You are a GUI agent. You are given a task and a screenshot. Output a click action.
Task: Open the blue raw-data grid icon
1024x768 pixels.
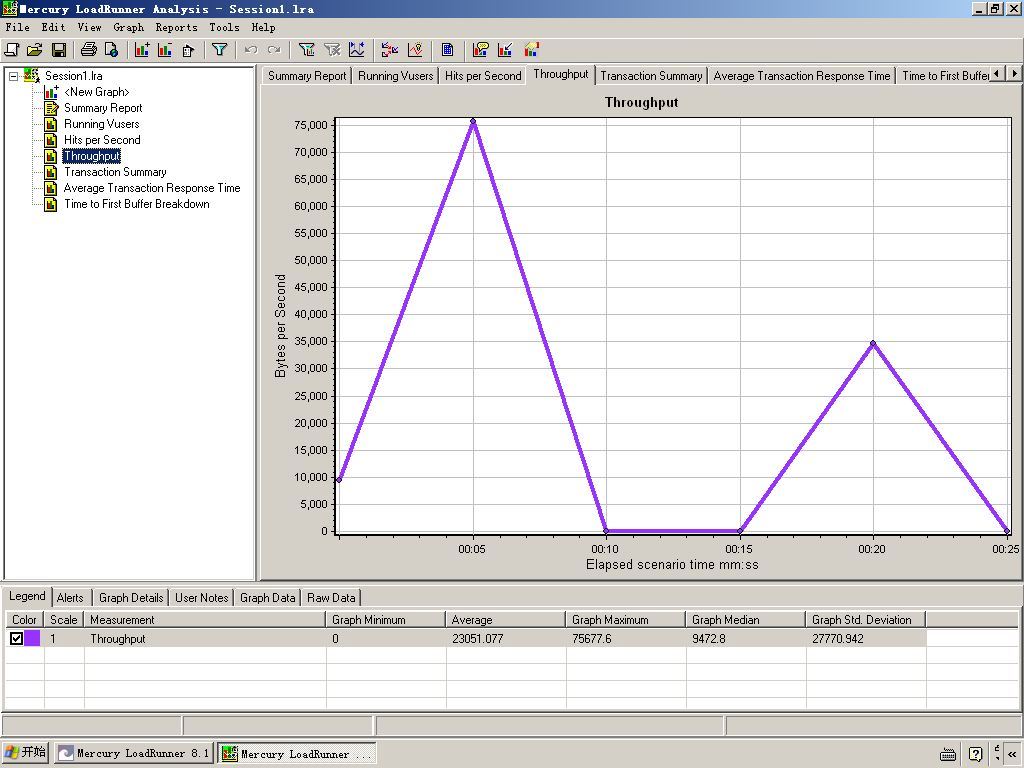[447, 50]
